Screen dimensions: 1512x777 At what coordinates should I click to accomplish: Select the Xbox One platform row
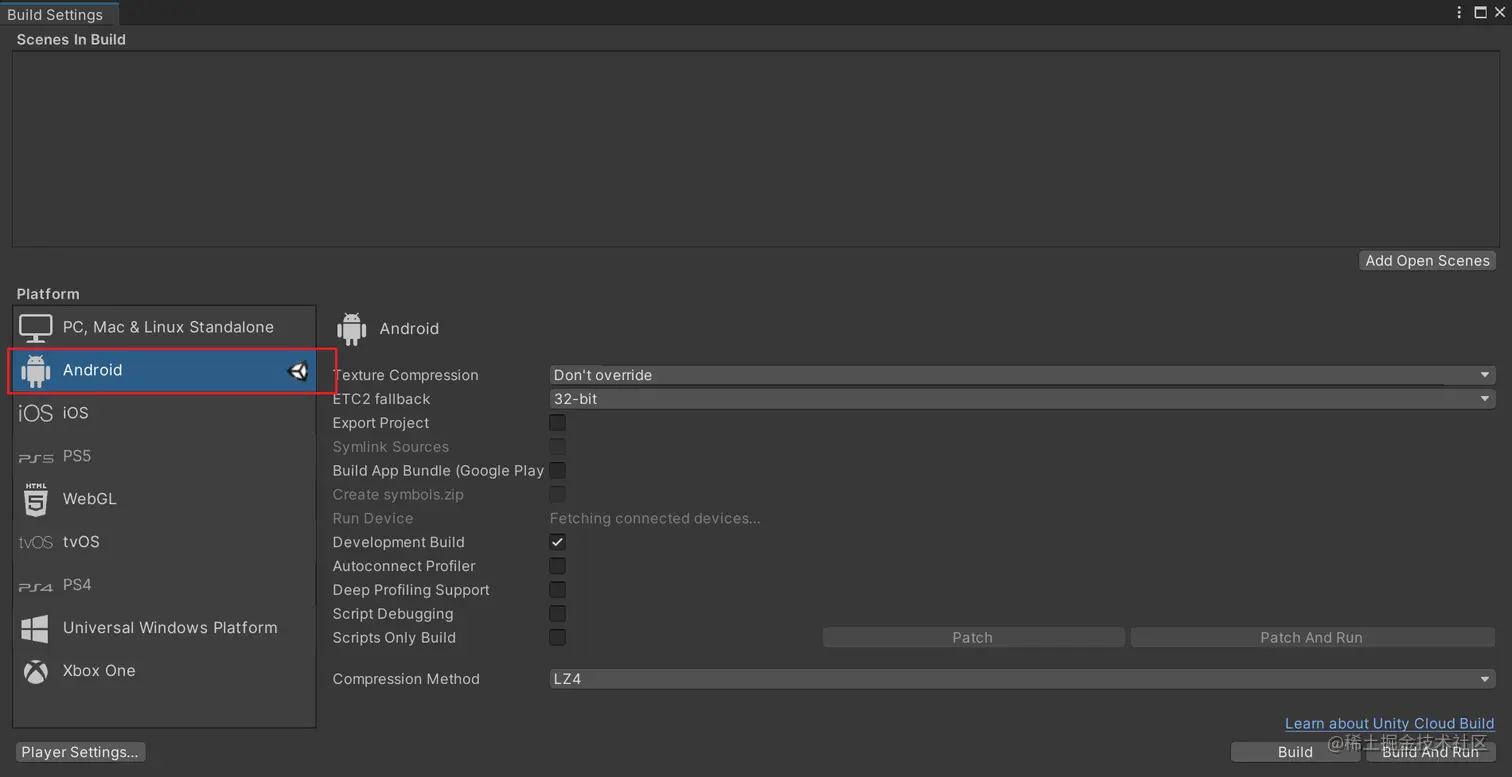click(164, 671)
